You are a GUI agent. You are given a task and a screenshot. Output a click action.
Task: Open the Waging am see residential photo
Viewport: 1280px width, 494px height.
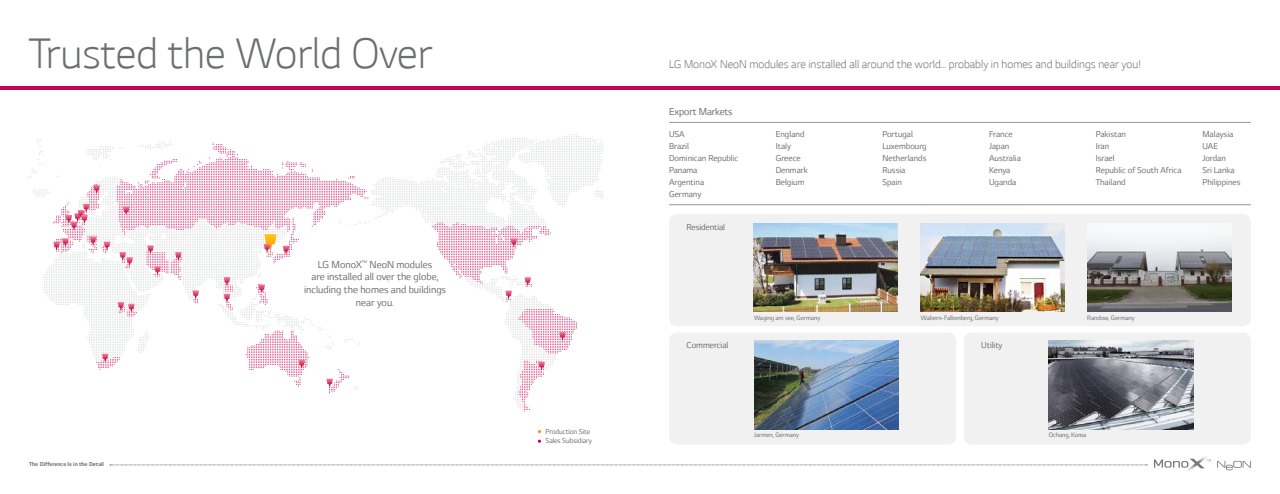[825, 267]
